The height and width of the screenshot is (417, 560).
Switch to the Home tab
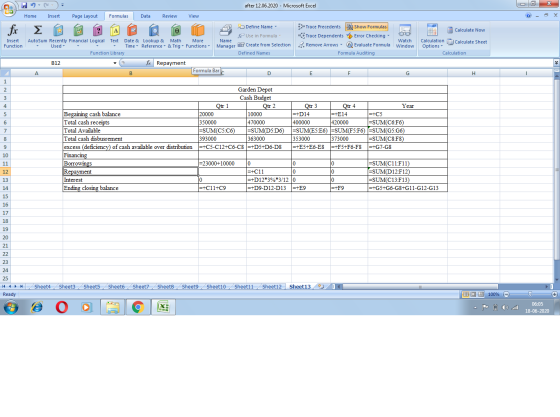coord(30,16)
